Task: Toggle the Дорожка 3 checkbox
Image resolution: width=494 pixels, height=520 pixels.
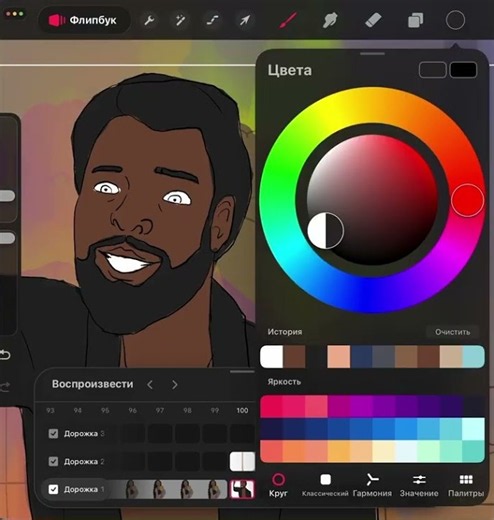Action: 53,434
